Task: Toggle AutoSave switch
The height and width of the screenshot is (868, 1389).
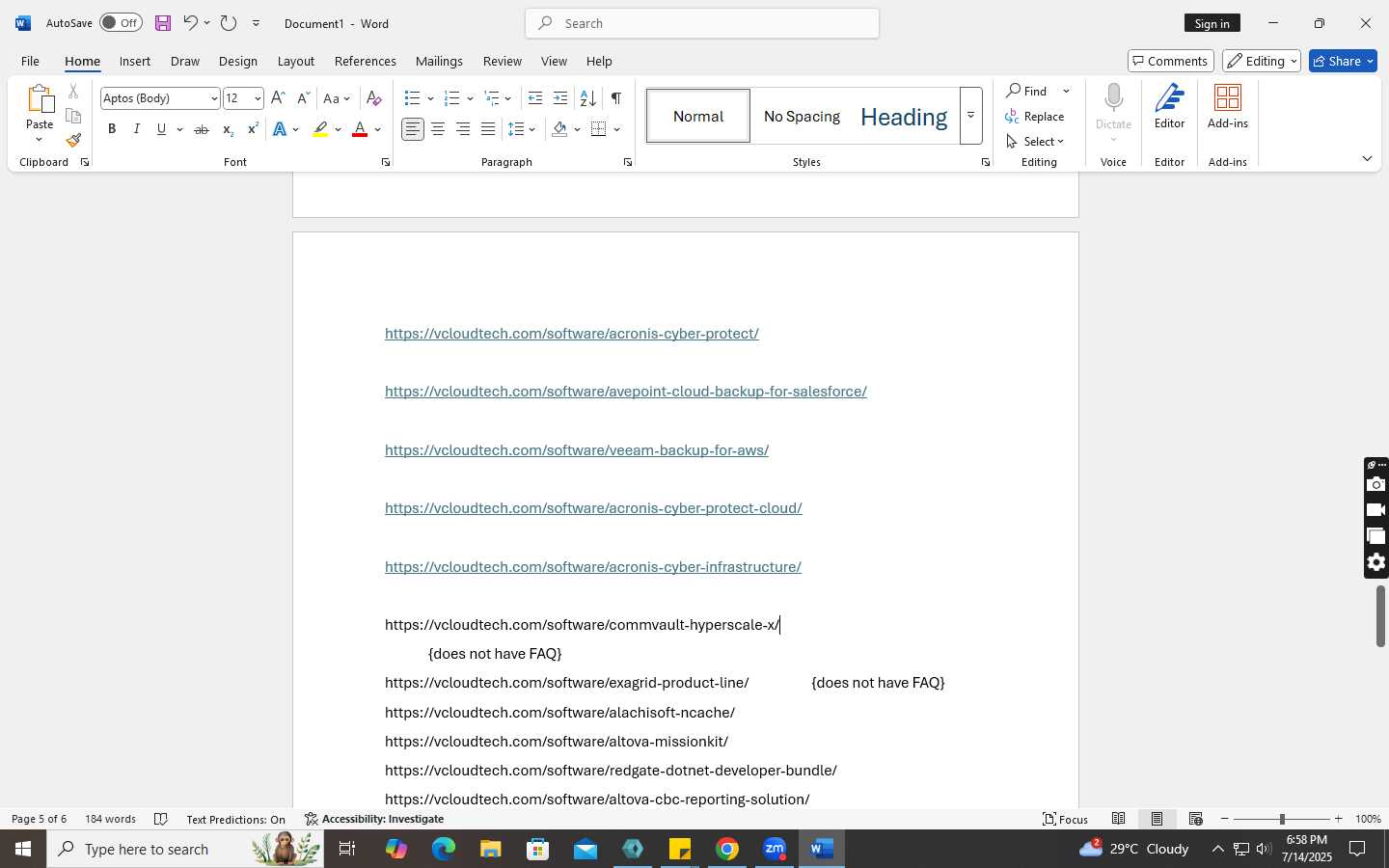Action: pyautogui.click(x=121, y=23)
